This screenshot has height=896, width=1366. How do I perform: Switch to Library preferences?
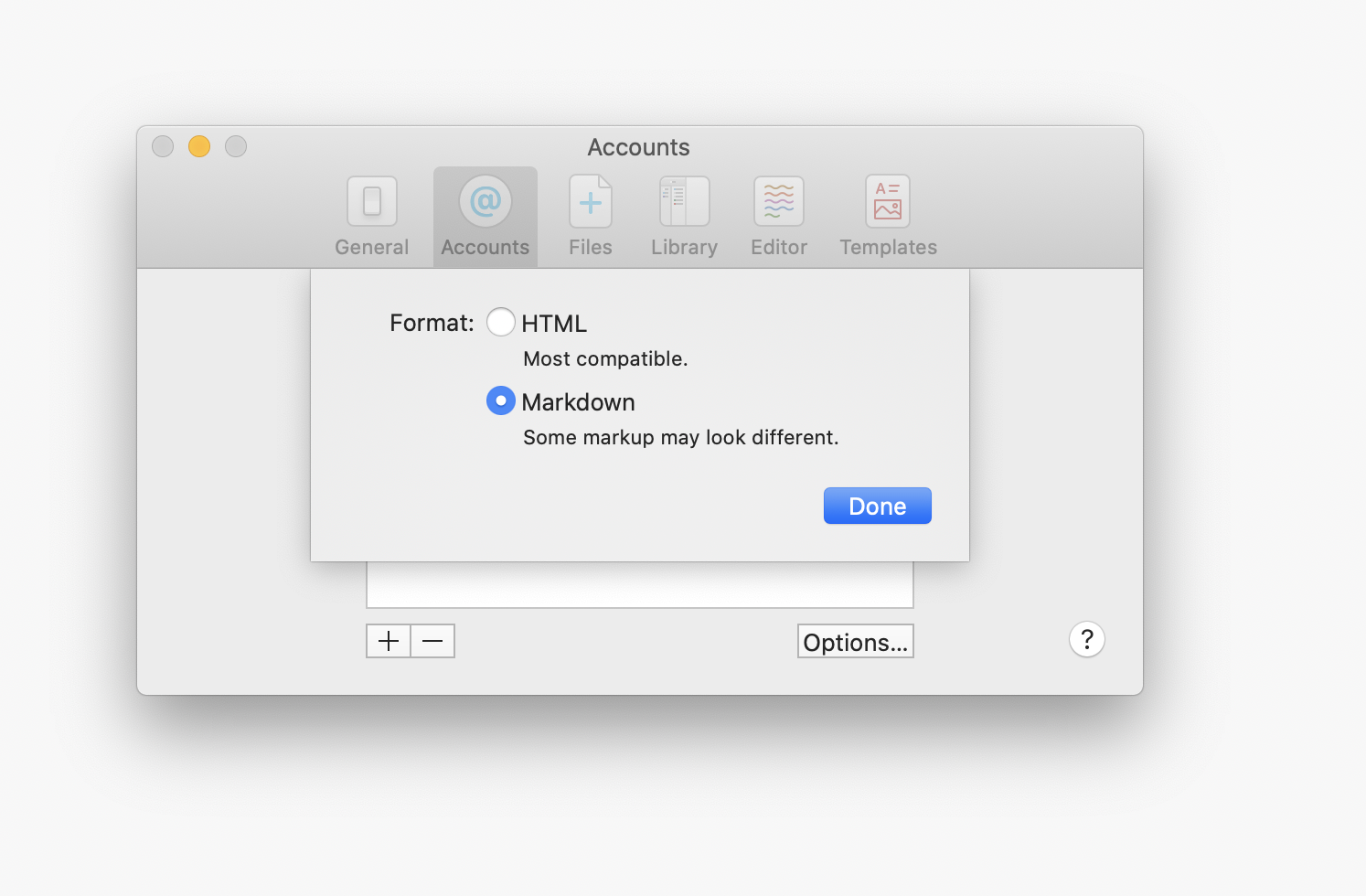(684, 217)
